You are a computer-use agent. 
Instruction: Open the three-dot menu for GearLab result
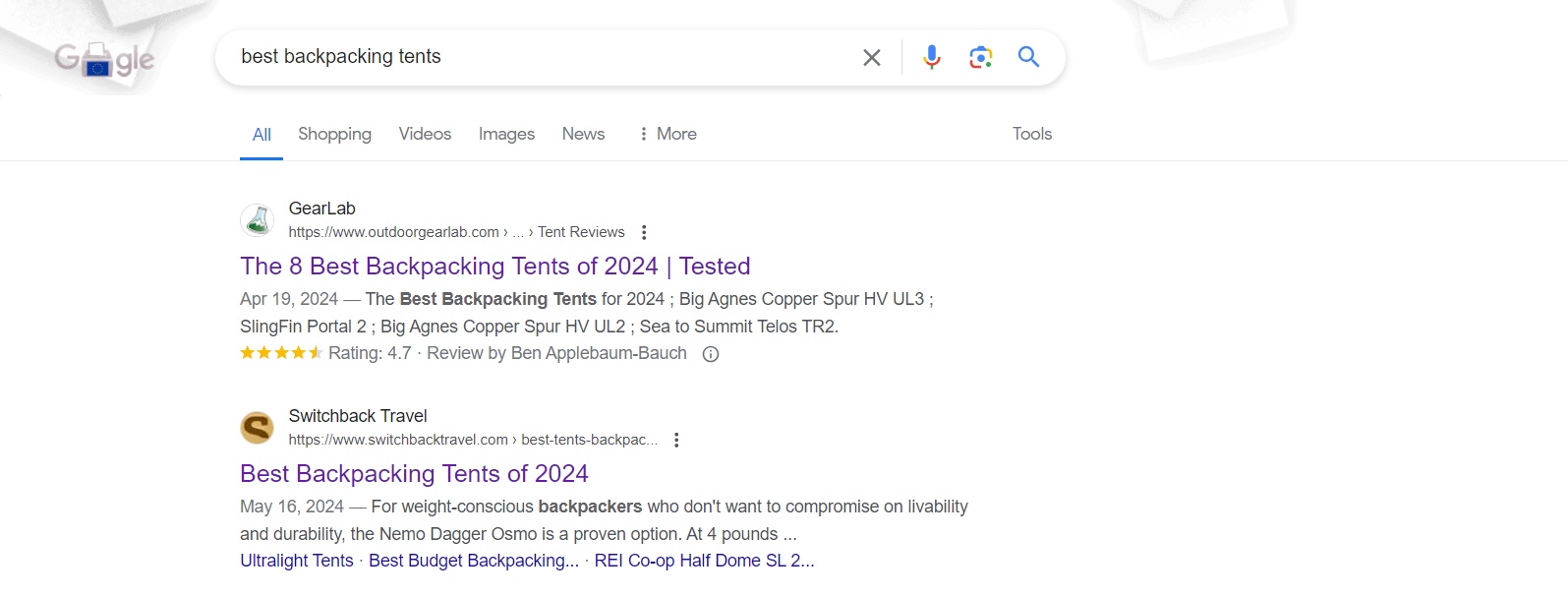pos(644,232)
